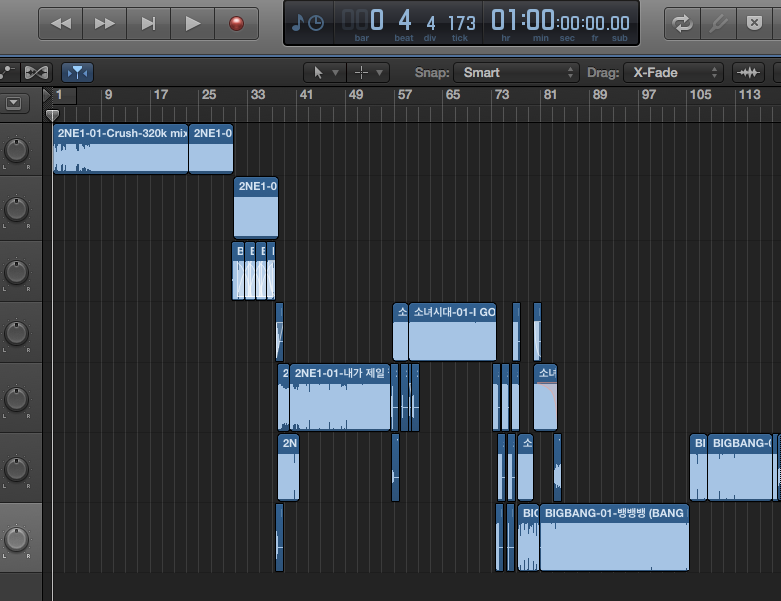
Task: Select the 2NE1-01-내가 제일 region
Action: (340, 397)
